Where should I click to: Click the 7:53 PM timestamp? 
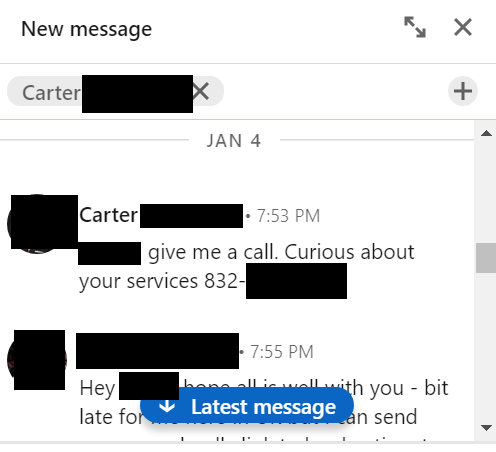288,216
